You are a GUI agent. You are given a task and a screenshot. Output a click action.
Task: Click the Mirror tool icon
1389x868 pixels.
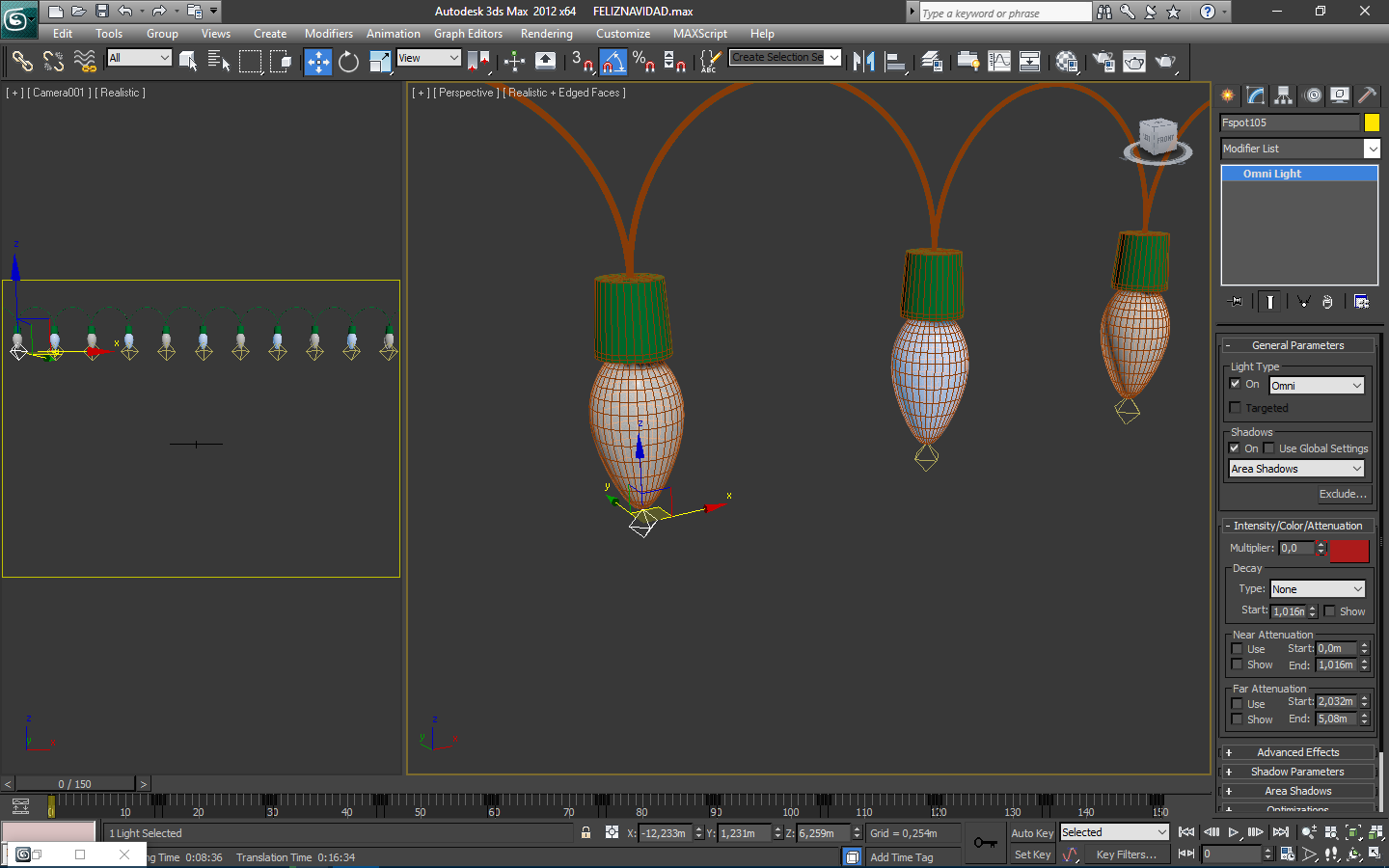(863, 62)
